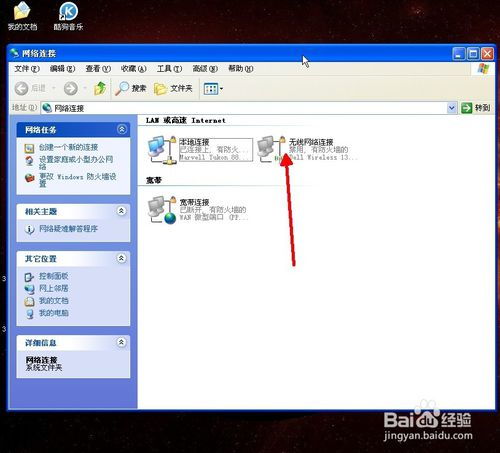Open the 工具 menu
Screen dimensions: 500x453
tap(169, 69)
